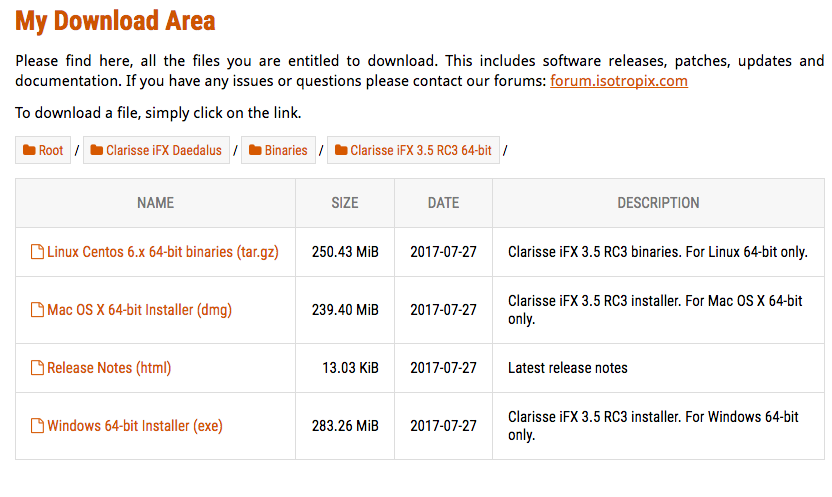The height and width of the screenshot is (497, 832).
Task: Click the SIZE column header
Action: pyautogui.click(x=345, y=203)
